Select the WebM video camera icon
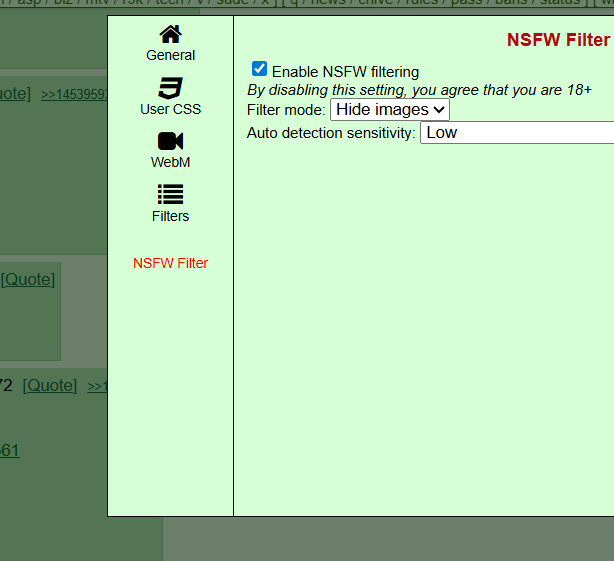The height and width of the screenshot is (561, 614). pos(170,141)
